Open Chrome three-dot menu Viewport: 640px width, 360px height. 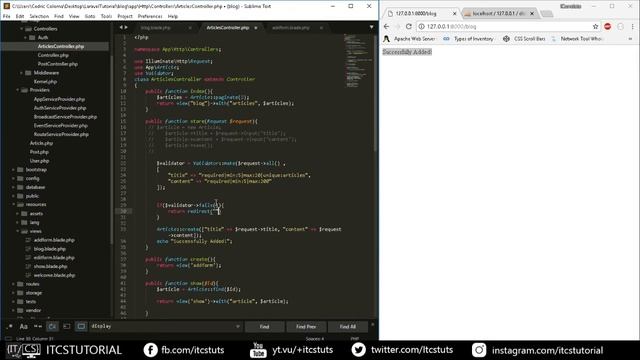point(632,27)
